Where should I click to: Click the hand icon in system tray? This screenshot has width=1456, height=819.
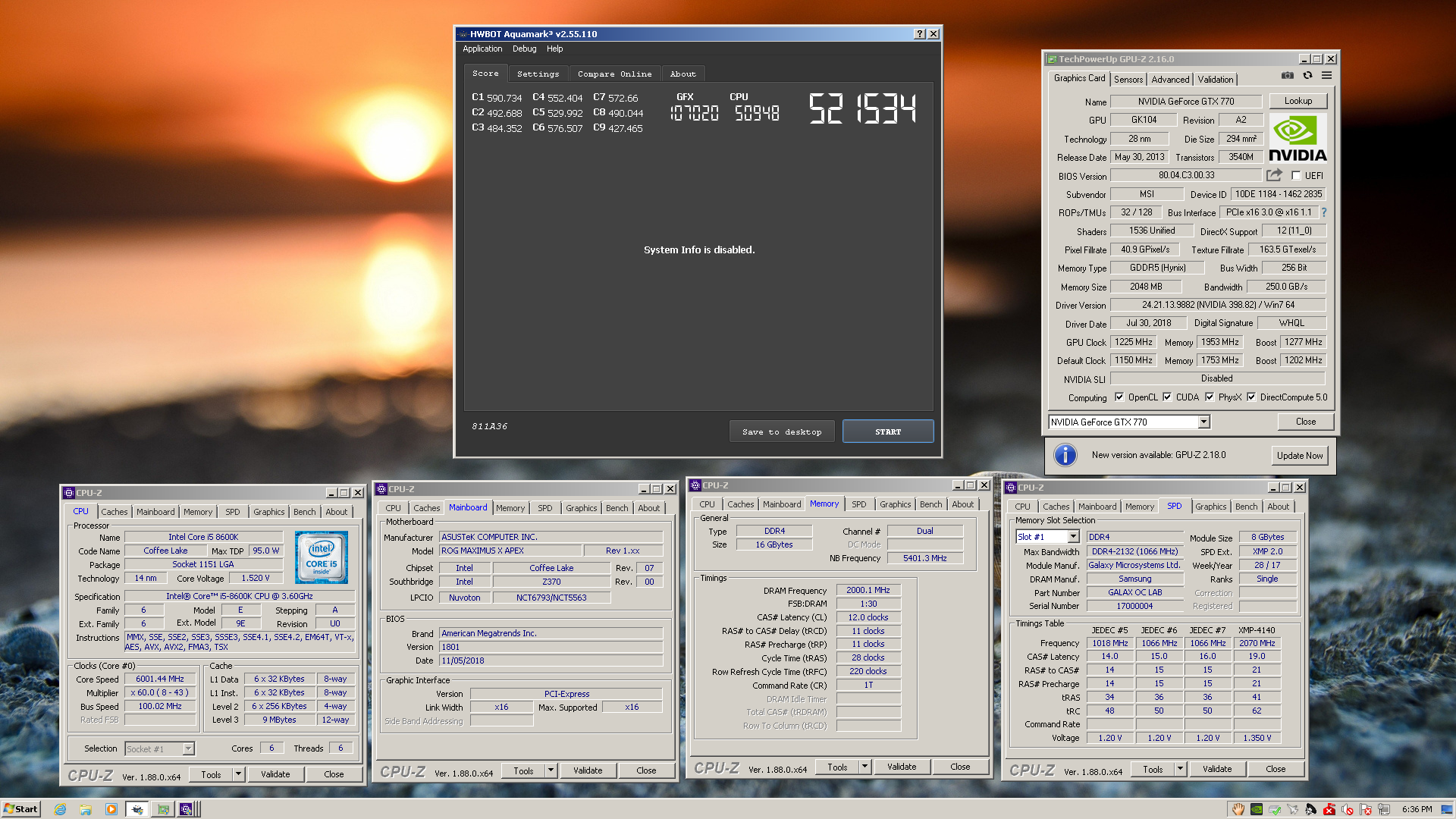1238,809
